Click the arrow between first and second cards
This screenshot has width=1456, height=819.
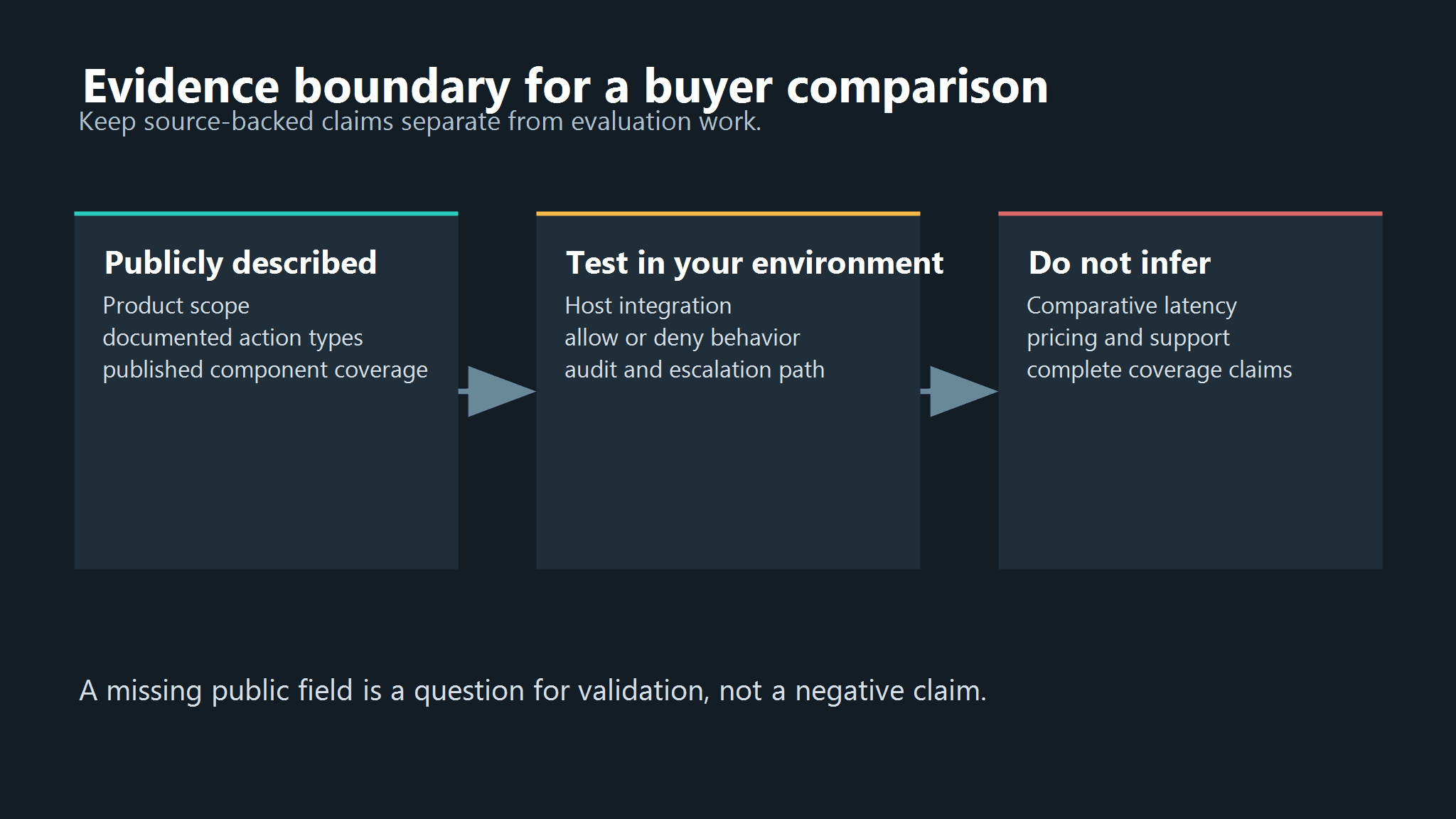(x=498, y=391)
